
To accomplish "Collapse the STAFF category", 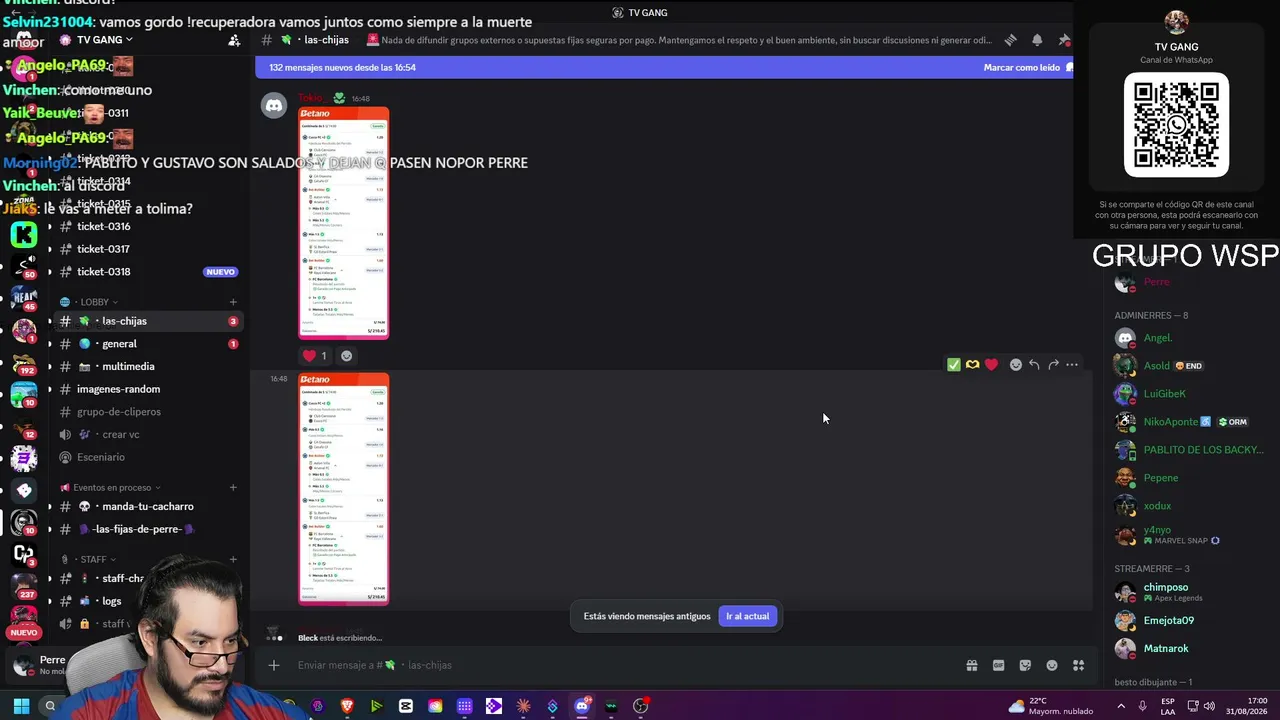I will click(x=88, y=560).
